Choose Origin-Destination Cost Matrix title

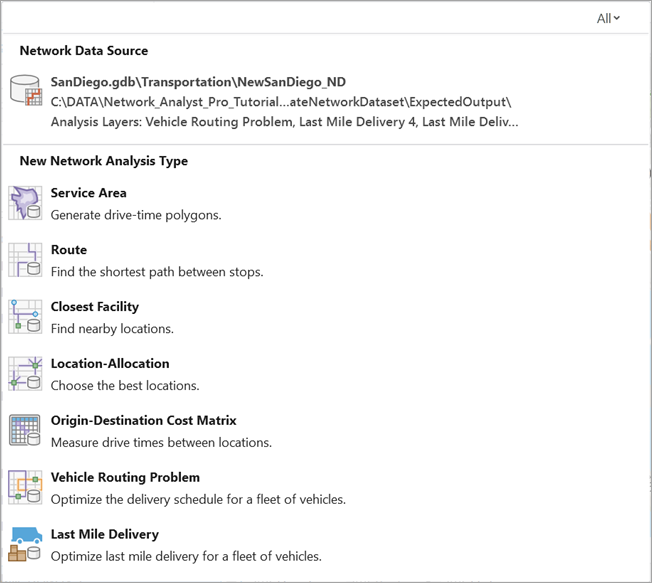click(144, 421)
